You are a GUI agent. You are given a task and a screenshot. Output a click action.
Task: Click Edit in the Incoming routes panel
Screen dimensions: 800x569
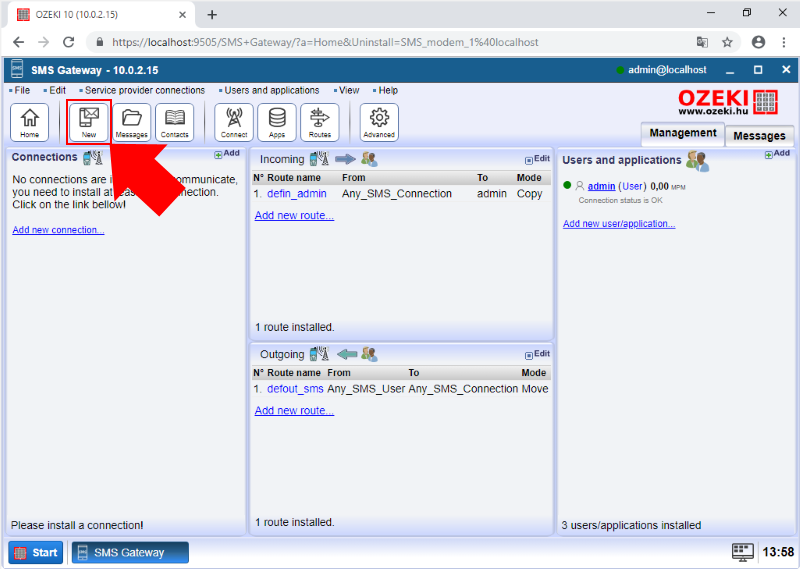coord(537,159)
